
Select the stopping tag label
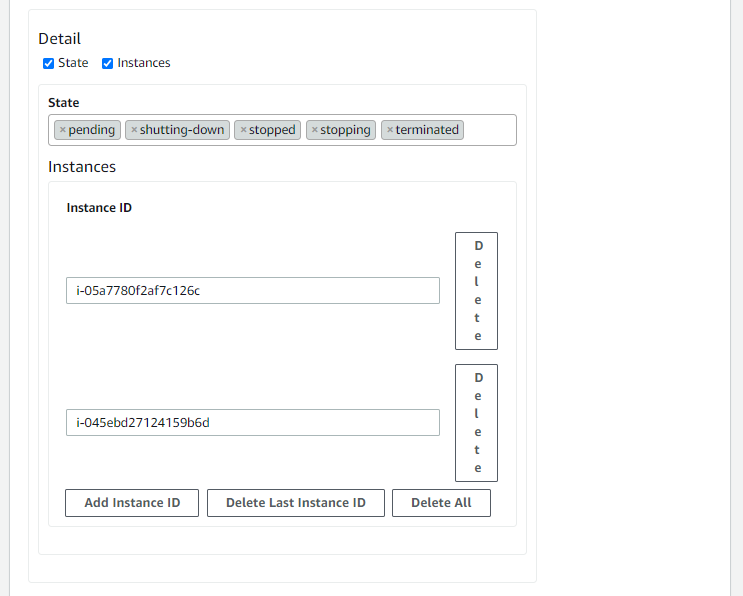345,130
